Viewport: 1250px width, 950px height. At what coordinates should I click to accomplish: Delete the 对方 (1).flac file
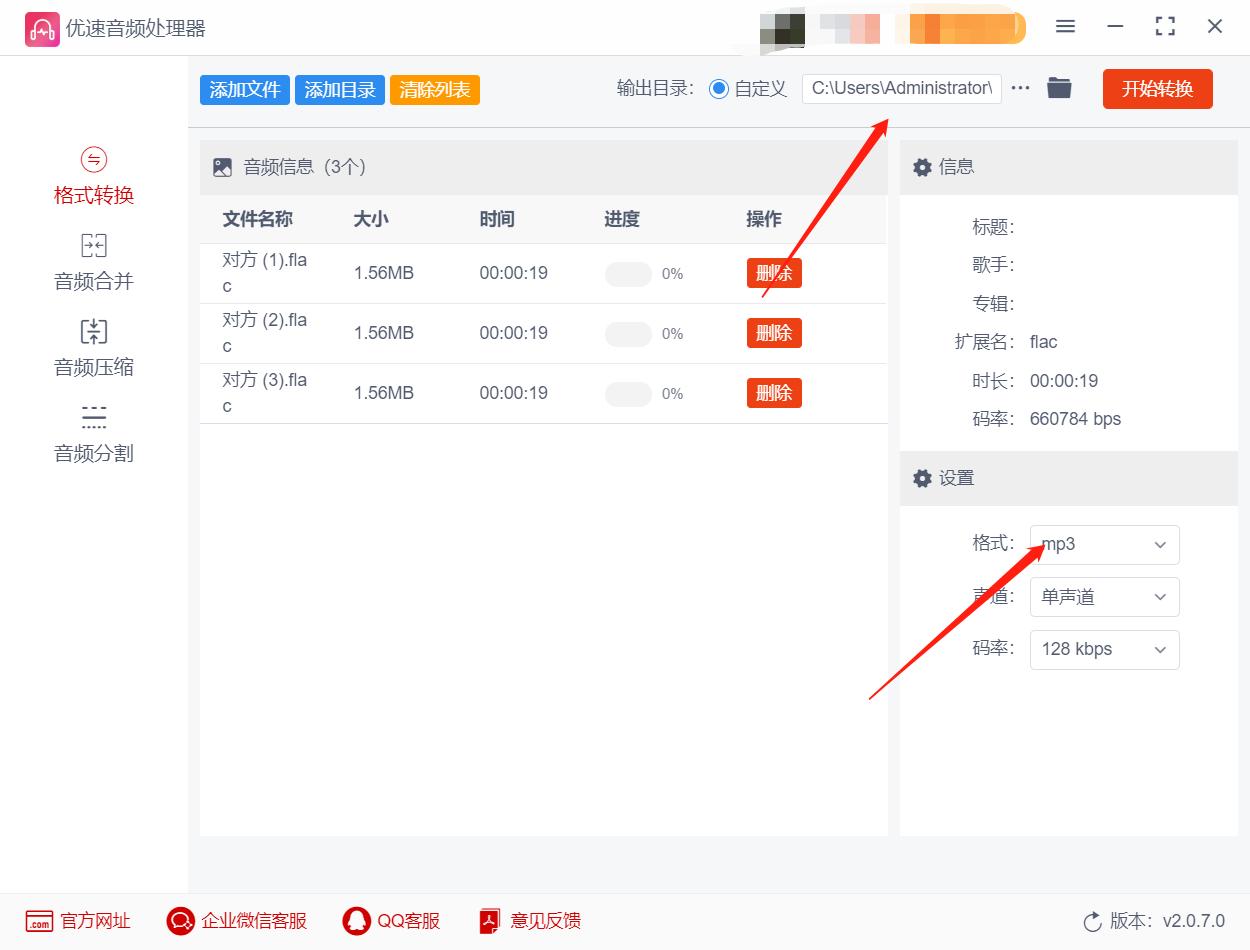773,272
